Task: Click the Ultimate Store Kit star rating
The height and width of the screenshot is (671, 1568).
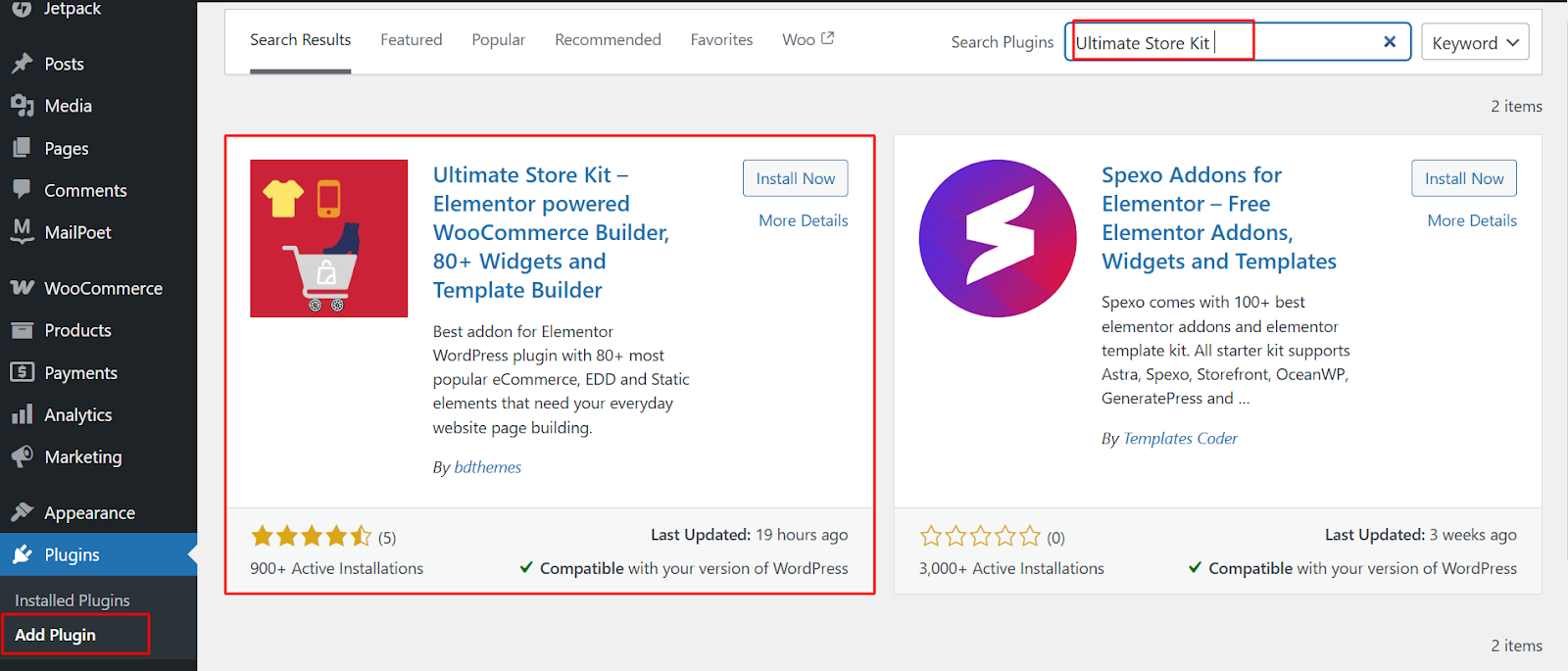Action: (312, 536)
